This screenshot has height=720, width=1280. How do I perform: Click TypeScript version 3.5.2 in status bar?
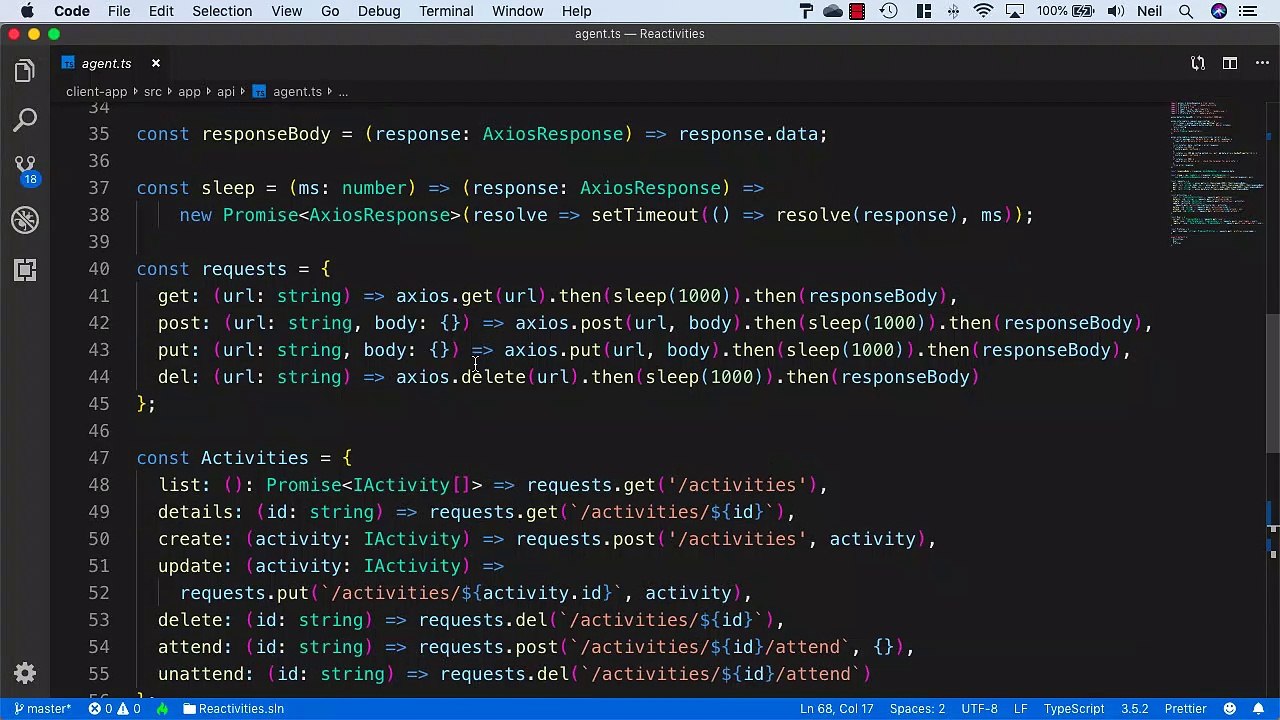[x=1134, y=709]
